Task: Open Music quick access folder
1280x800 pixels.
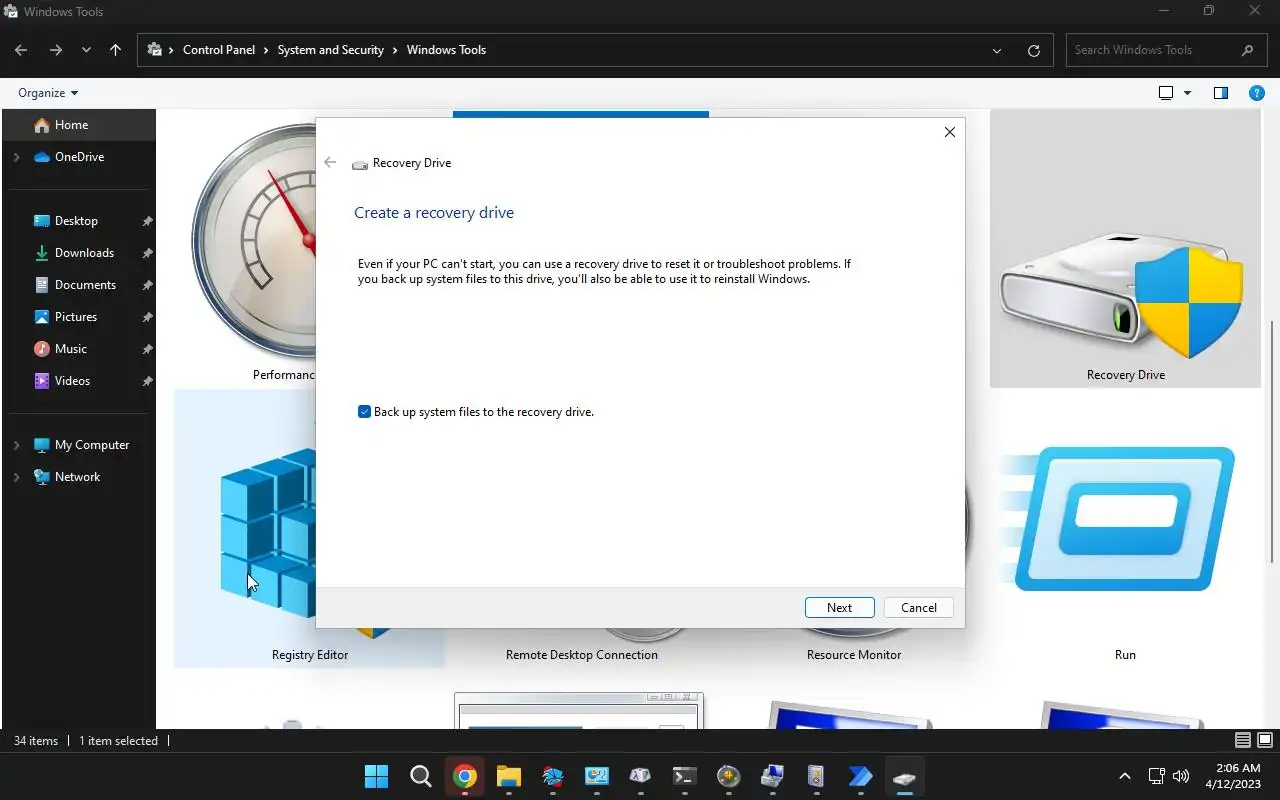Action: pos(70,349)
